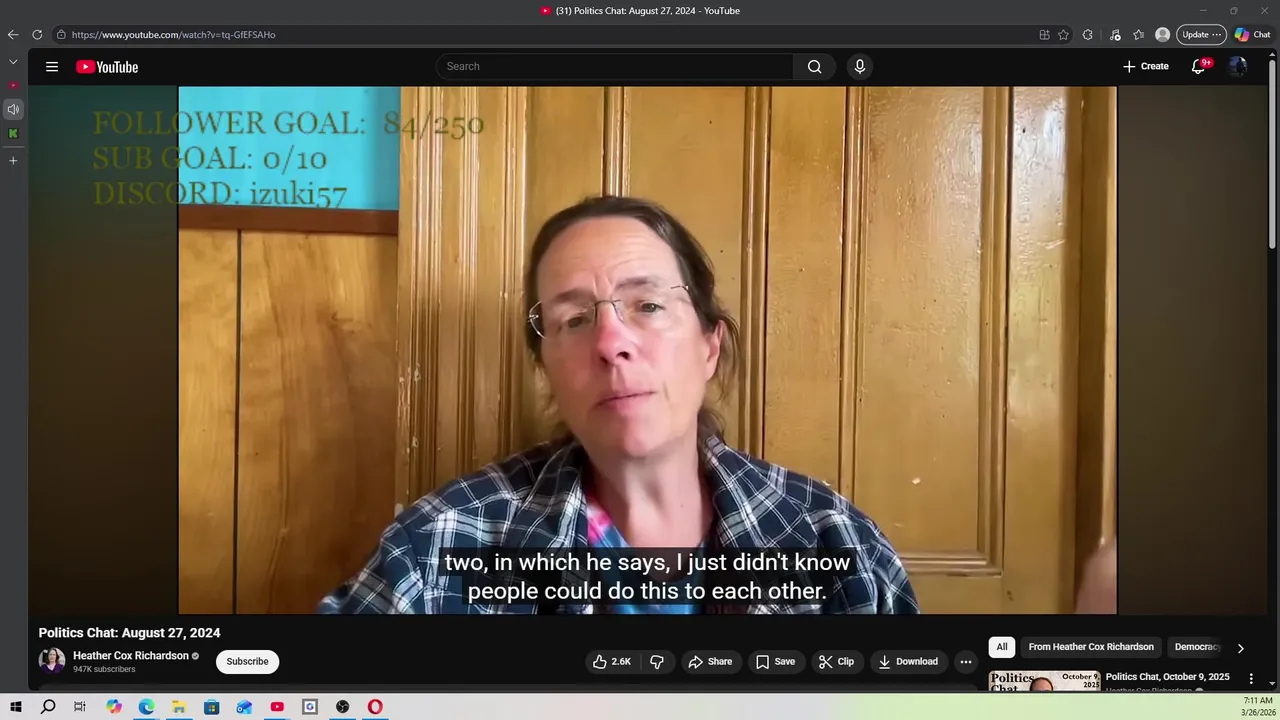View site information lock icon
This screenshot has width=1280, height=720.
coord(61,35)
